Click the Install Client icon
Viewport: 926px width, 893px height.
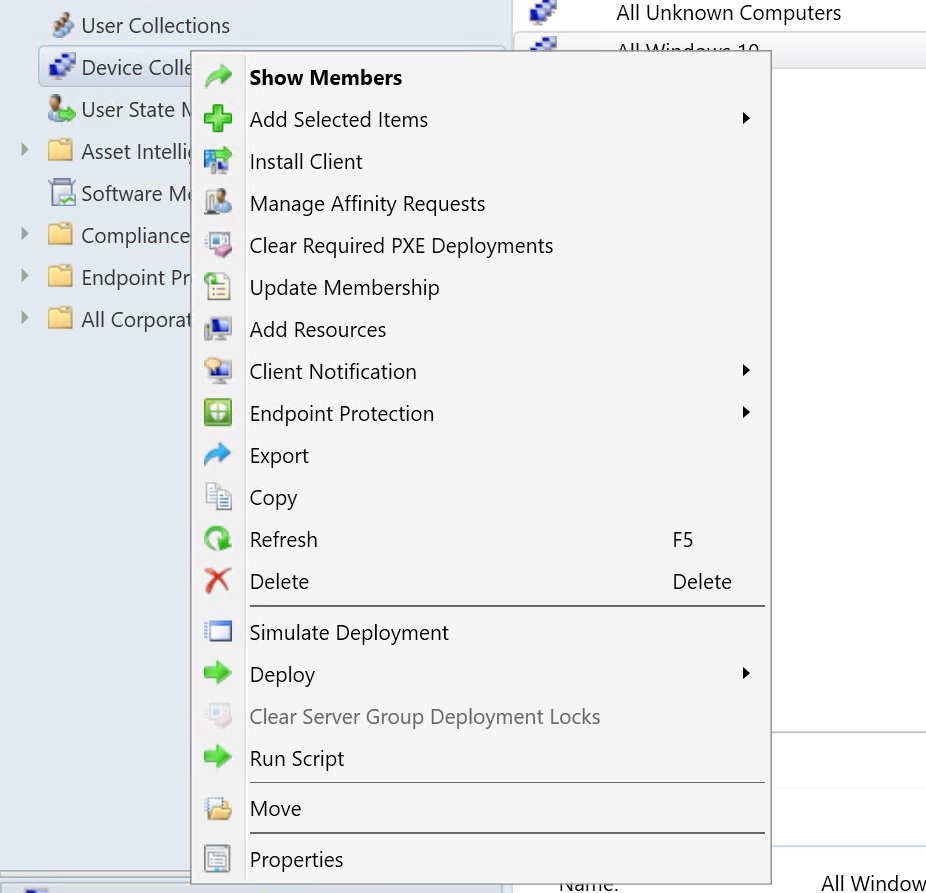[x=218, y=162]
